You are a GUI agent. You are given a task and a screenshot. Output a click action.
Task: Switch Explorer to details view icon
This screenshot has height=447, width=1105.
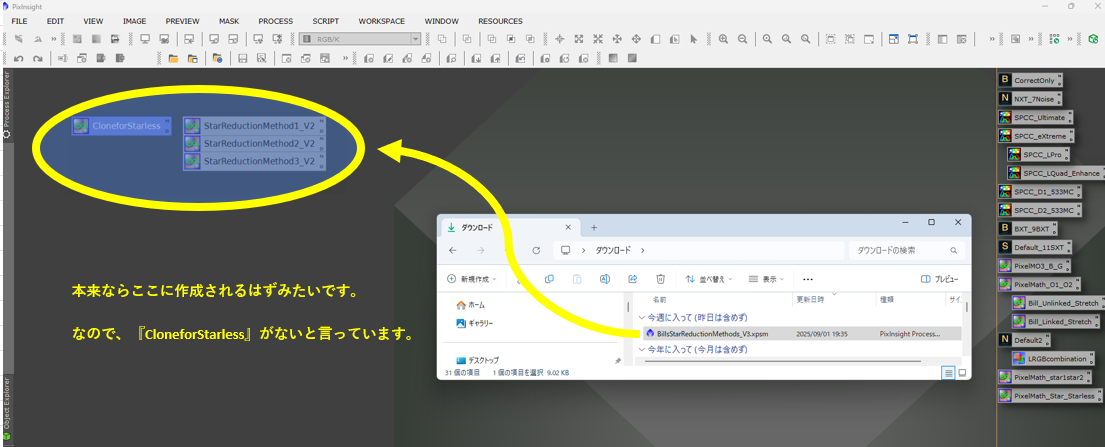pyautogui.click(x=949, y=372)
